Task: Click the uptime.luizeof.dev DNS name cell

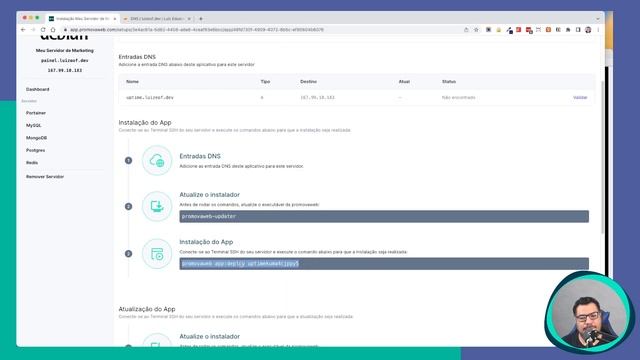Action: pos(150,98)
